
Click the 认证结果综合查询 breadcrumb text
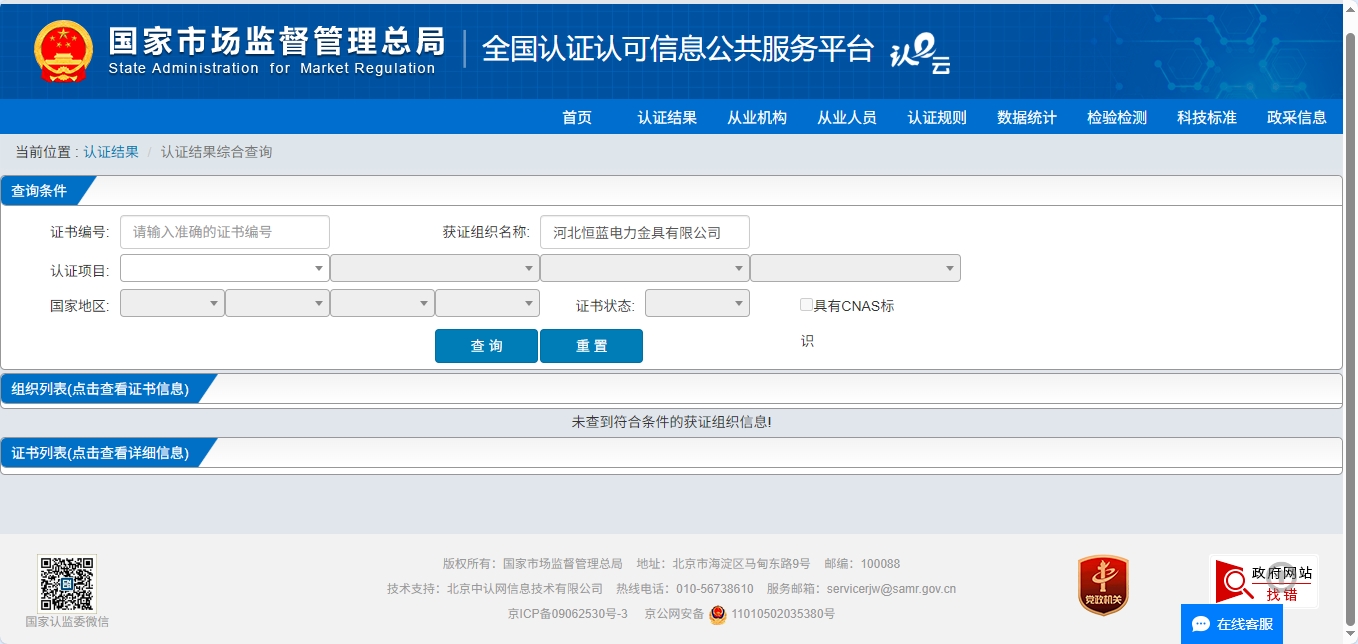pyautogui.click(x=216, y=152)
